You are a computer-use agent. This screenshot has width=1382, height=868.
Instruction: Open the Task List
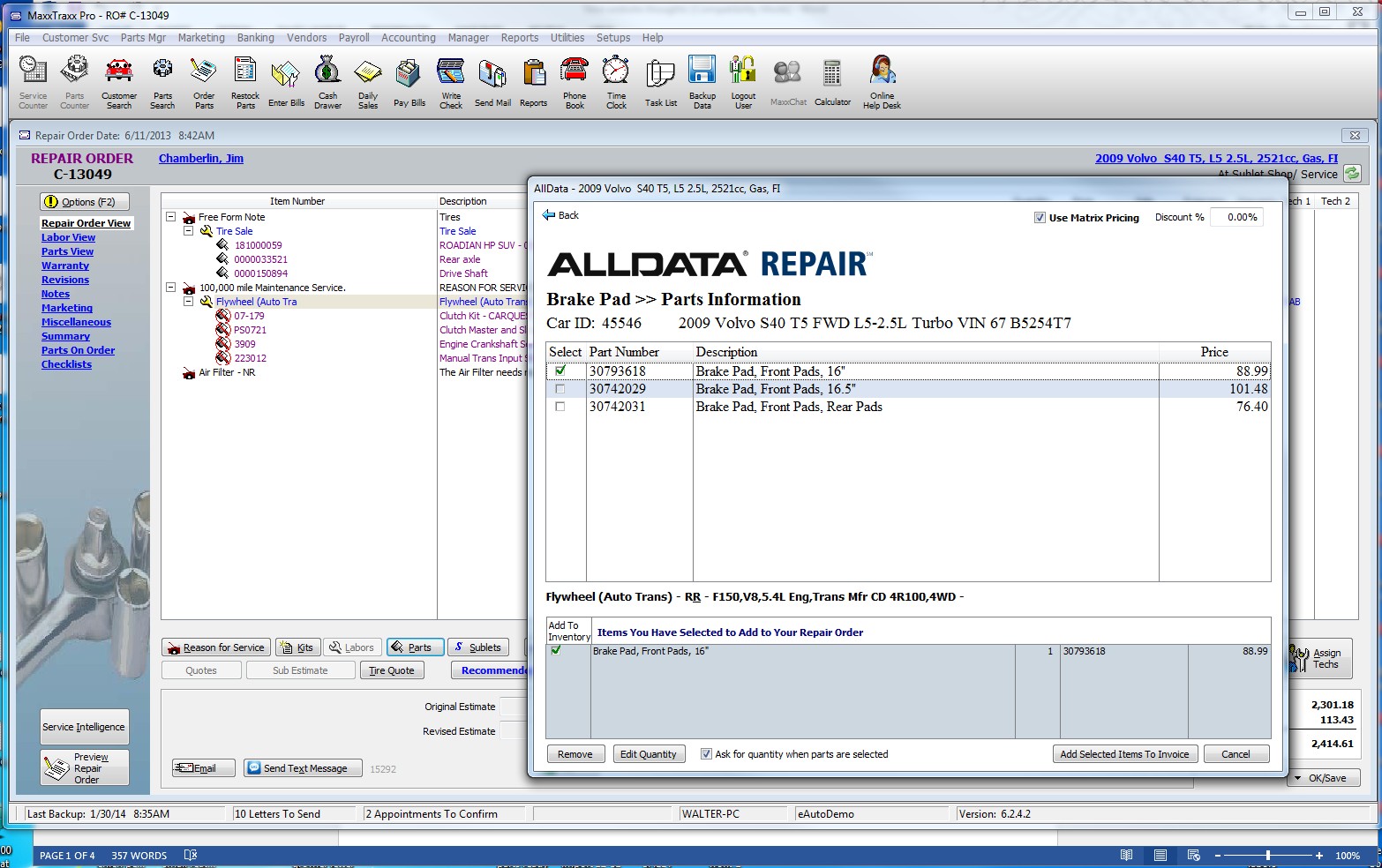(660, 84)
